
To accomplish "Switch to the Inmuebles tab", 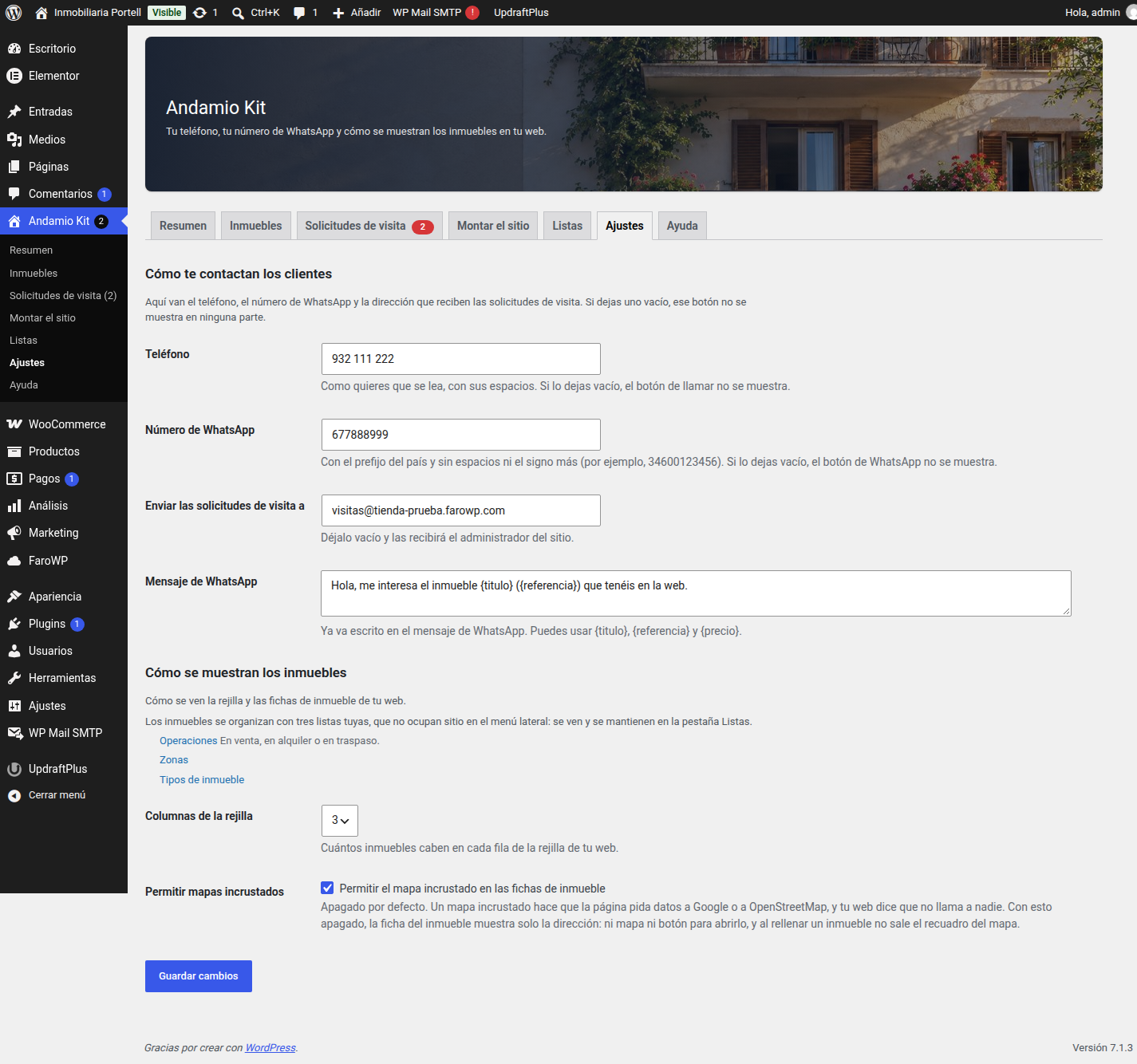I will [255, 226].
